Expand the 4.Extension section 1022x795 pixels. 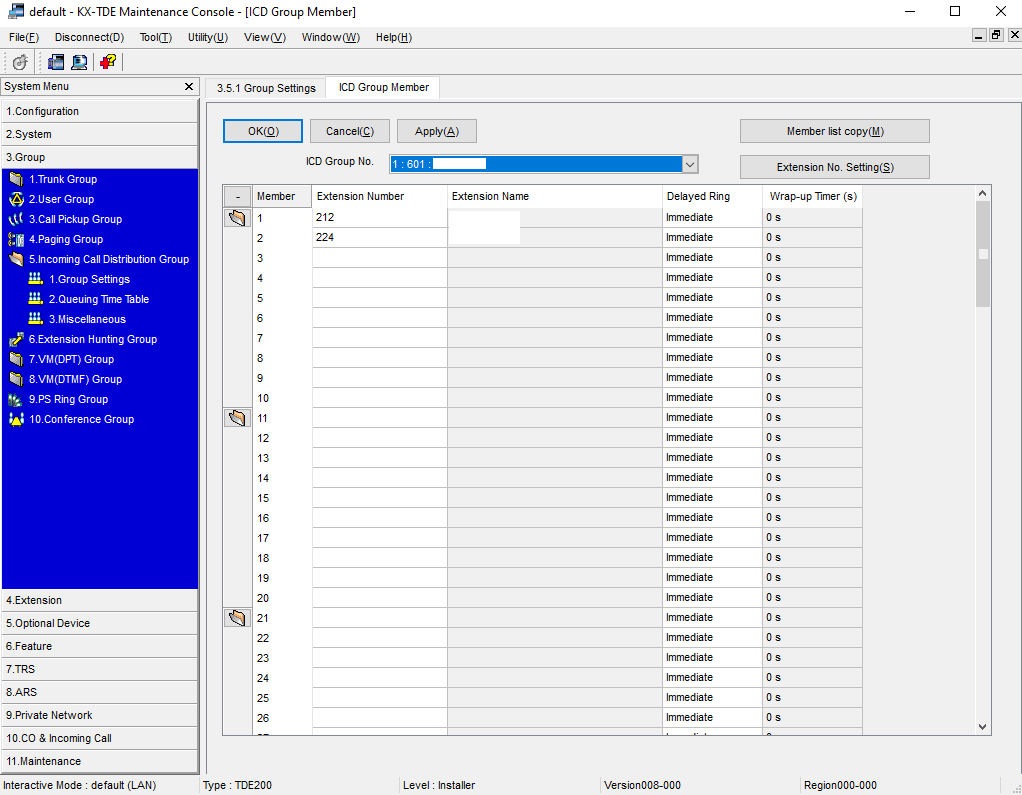tap(100, 600)
